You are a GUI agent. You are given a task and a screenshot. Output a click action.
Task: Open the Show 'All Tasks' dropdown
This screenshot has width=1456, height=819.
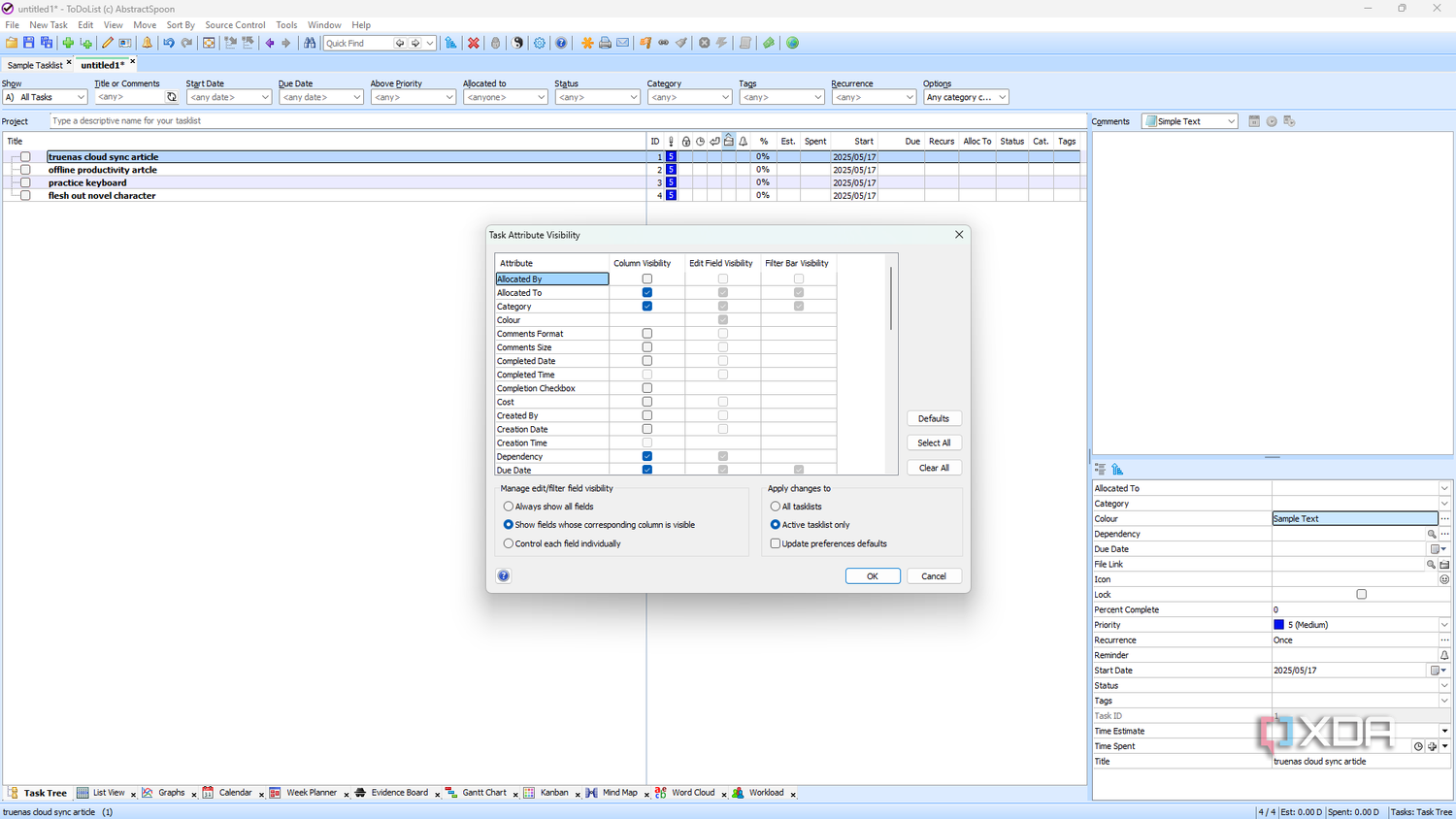(45, 97)
